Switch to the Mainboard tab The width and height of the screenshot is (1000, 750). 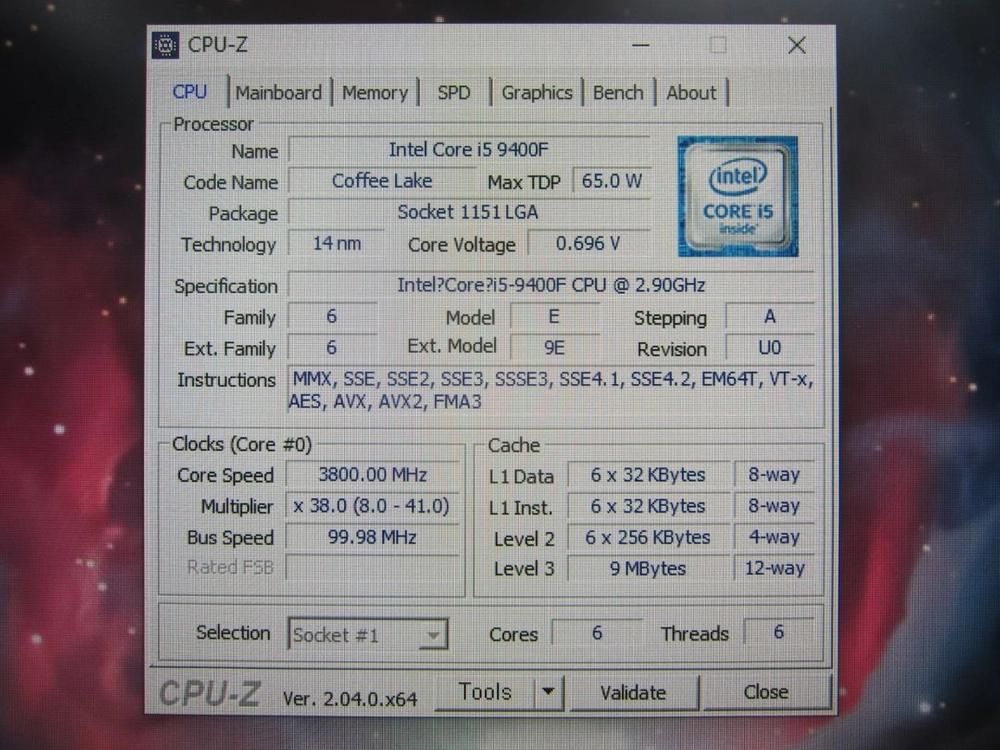click(279, 93)
